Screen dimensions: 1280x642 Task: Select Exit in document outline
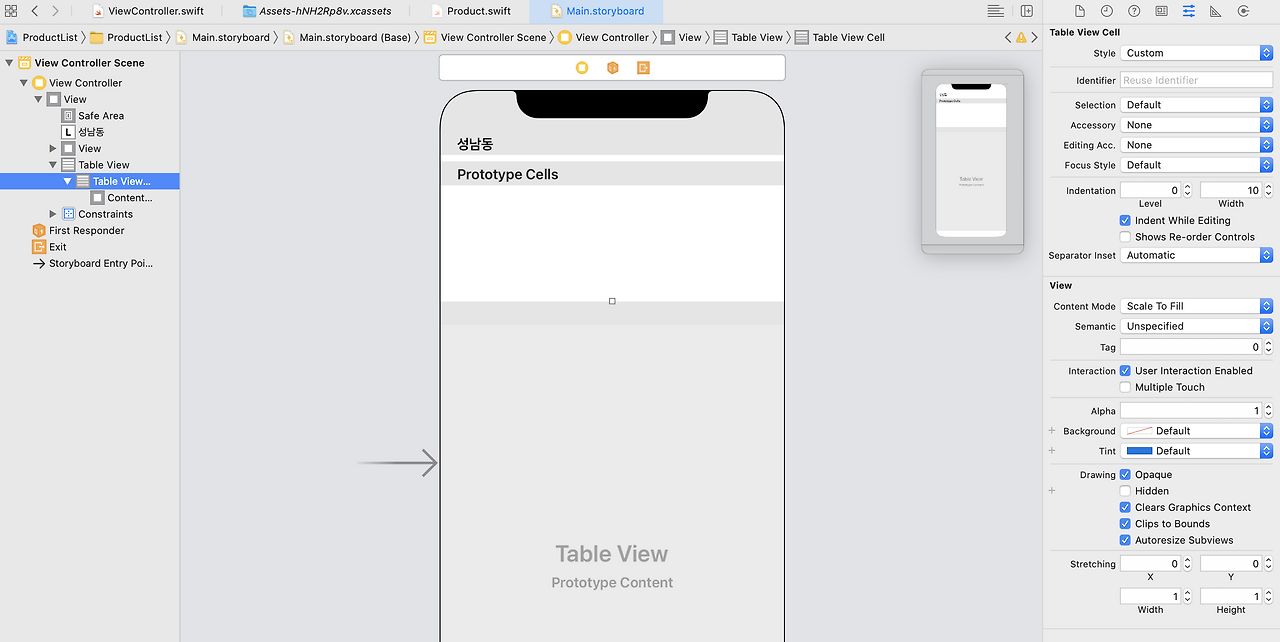pos(58,247)
